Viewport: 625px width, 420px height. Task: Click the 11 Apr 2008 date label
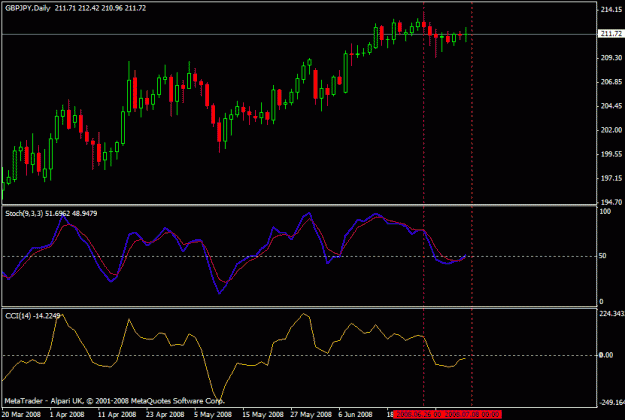(117, 414)
